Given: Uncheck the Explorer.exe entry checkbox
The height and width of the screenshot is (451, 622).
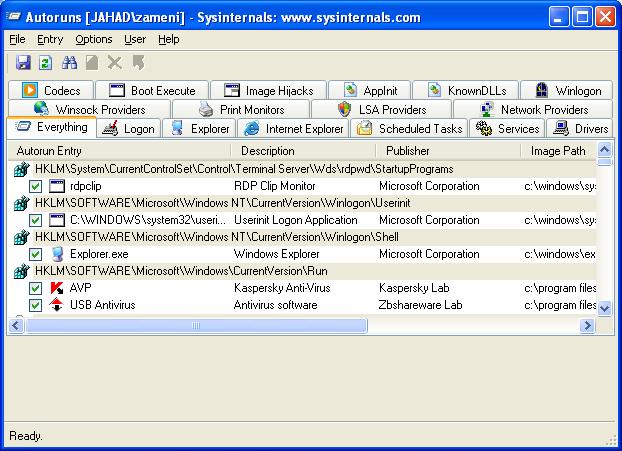Looking at the screenshot, I should pos(35,254).
